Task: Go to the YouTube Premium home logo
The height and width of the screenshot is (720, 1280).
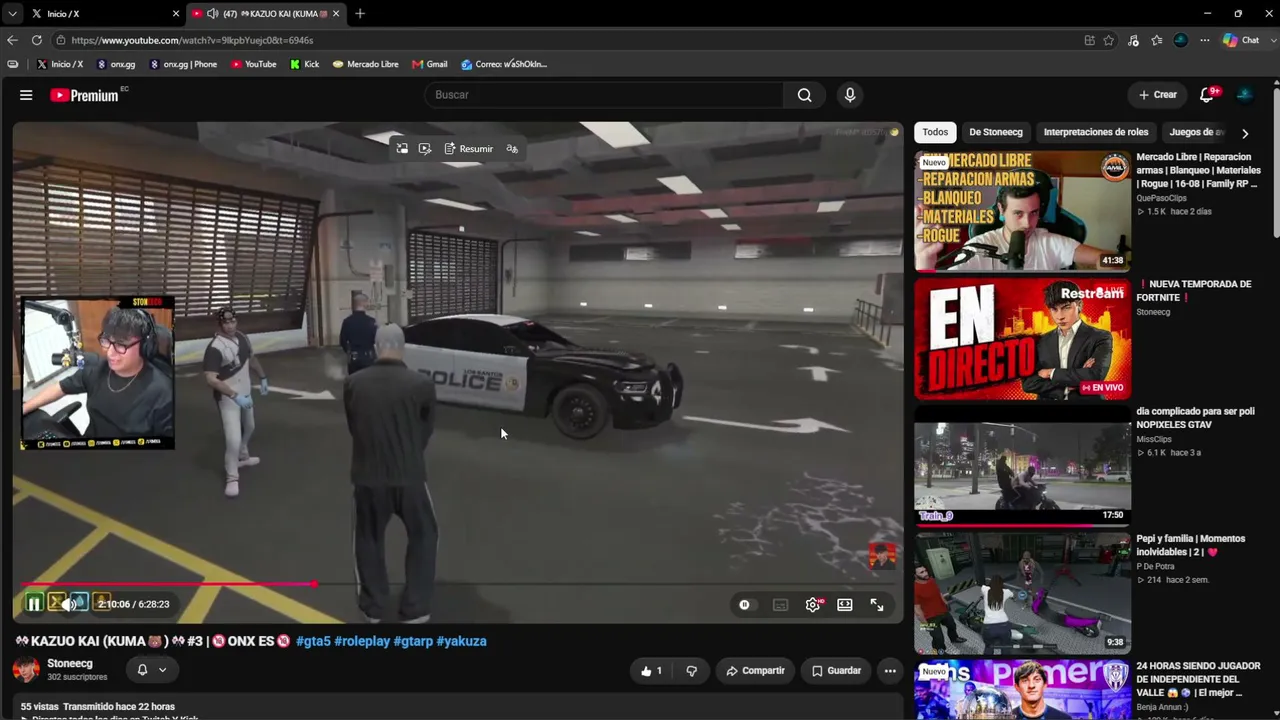Action: [x=84, y=95]
